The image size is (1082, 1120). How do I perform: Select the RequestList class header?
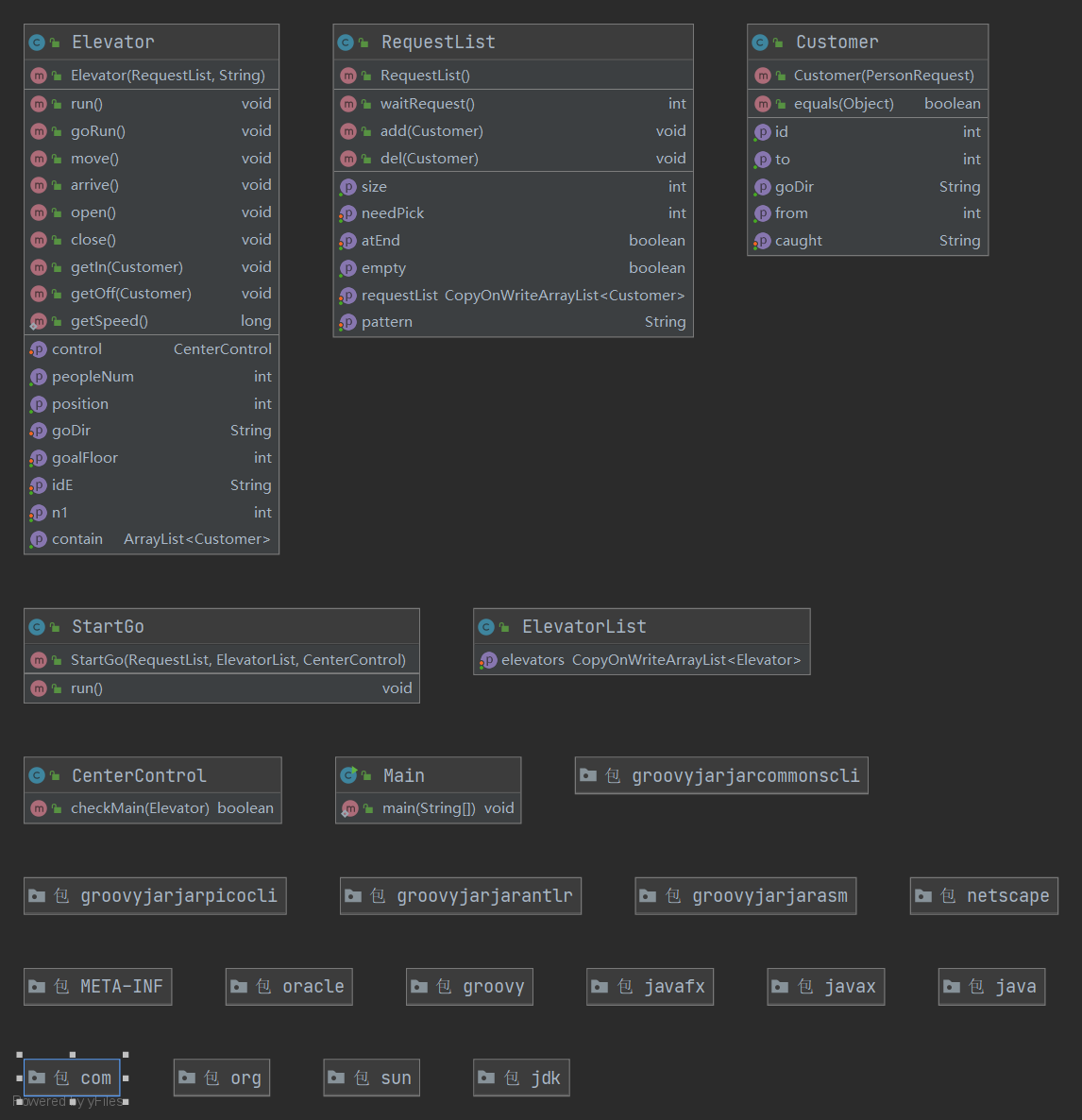[513, 42]
